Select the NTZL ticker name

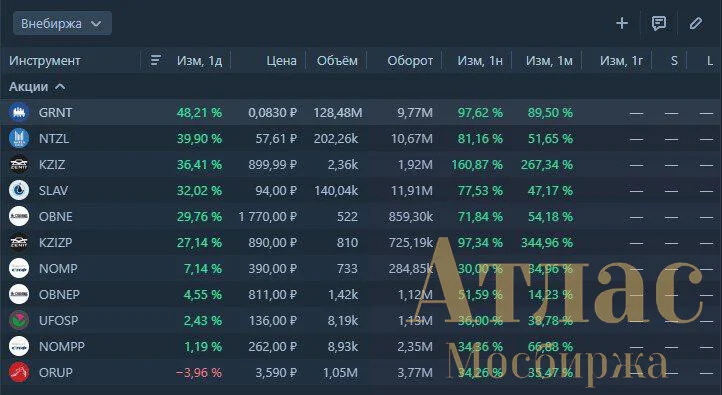(x=54, y=139)
